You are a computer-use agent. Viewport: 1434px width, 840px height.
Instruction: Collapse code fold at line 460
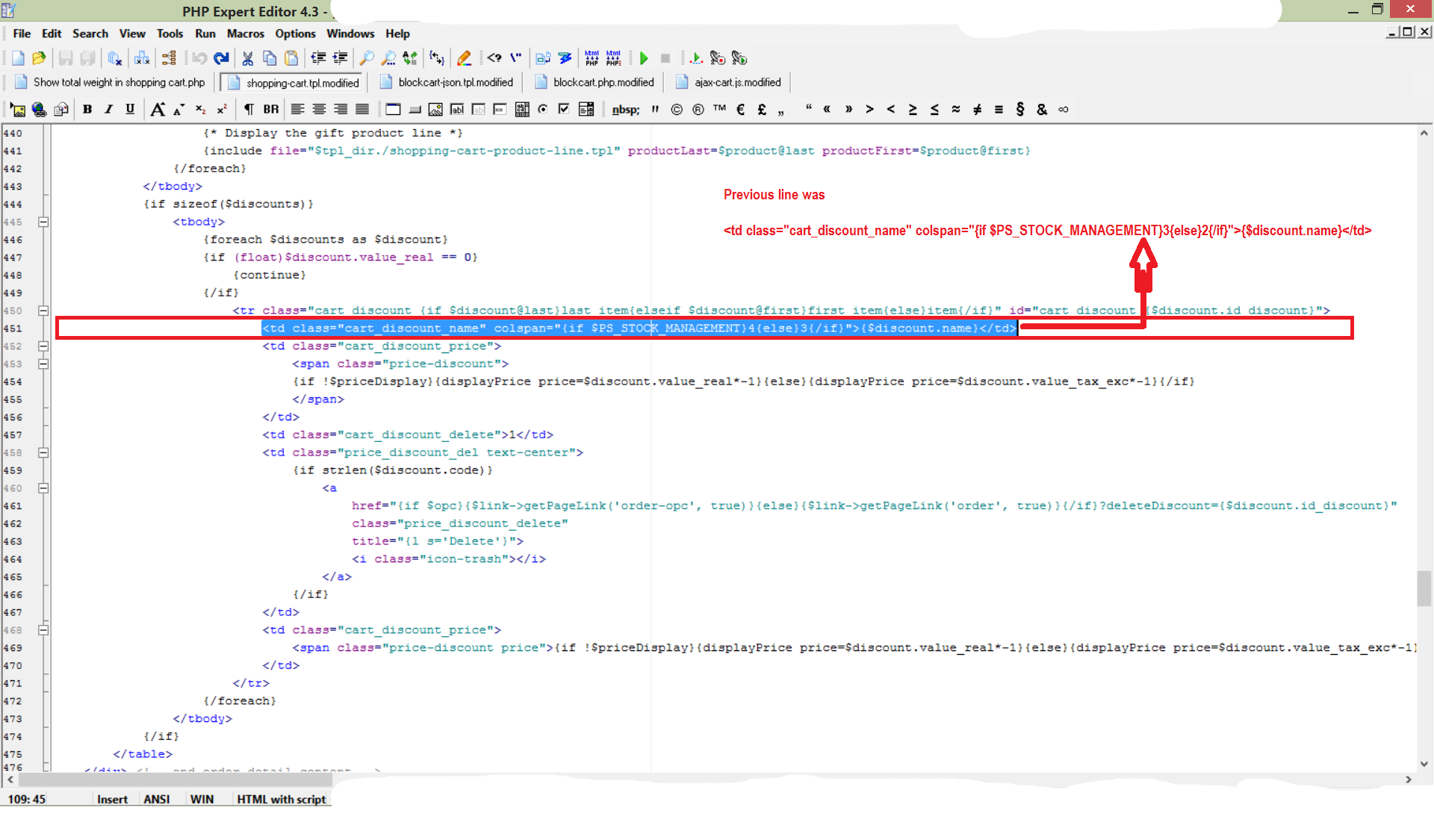point(43,488)
